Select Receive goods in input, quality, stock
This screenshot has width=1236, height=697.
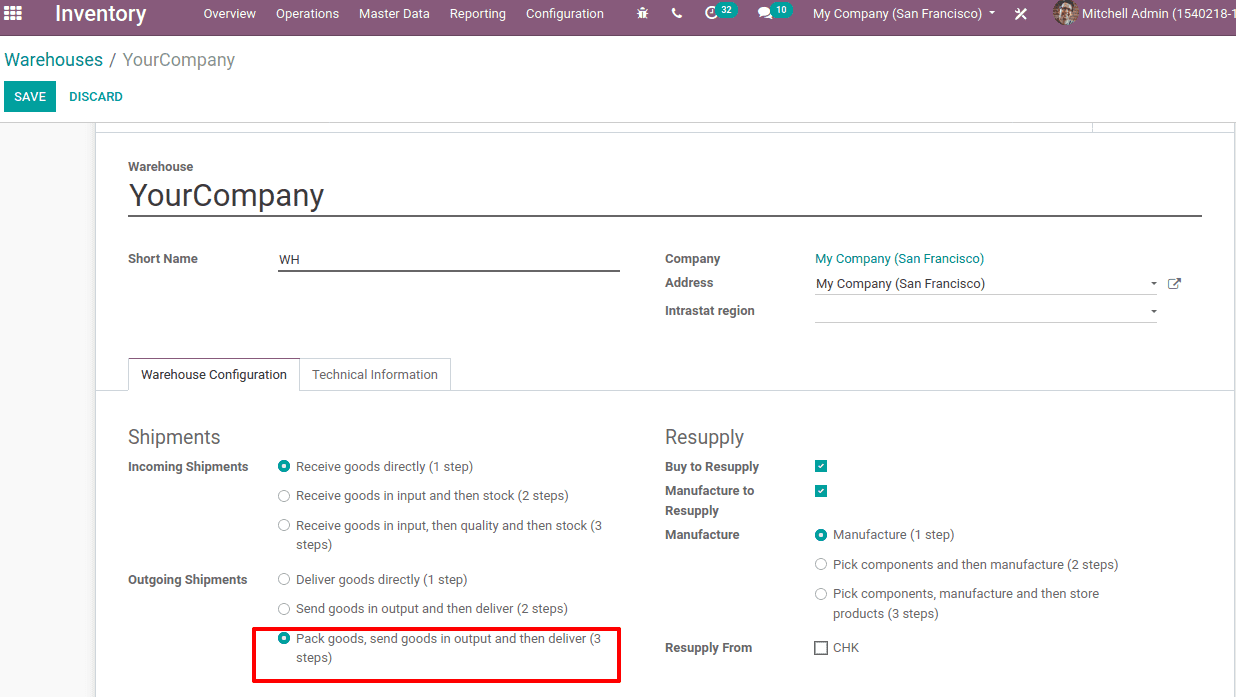(284, 525)
